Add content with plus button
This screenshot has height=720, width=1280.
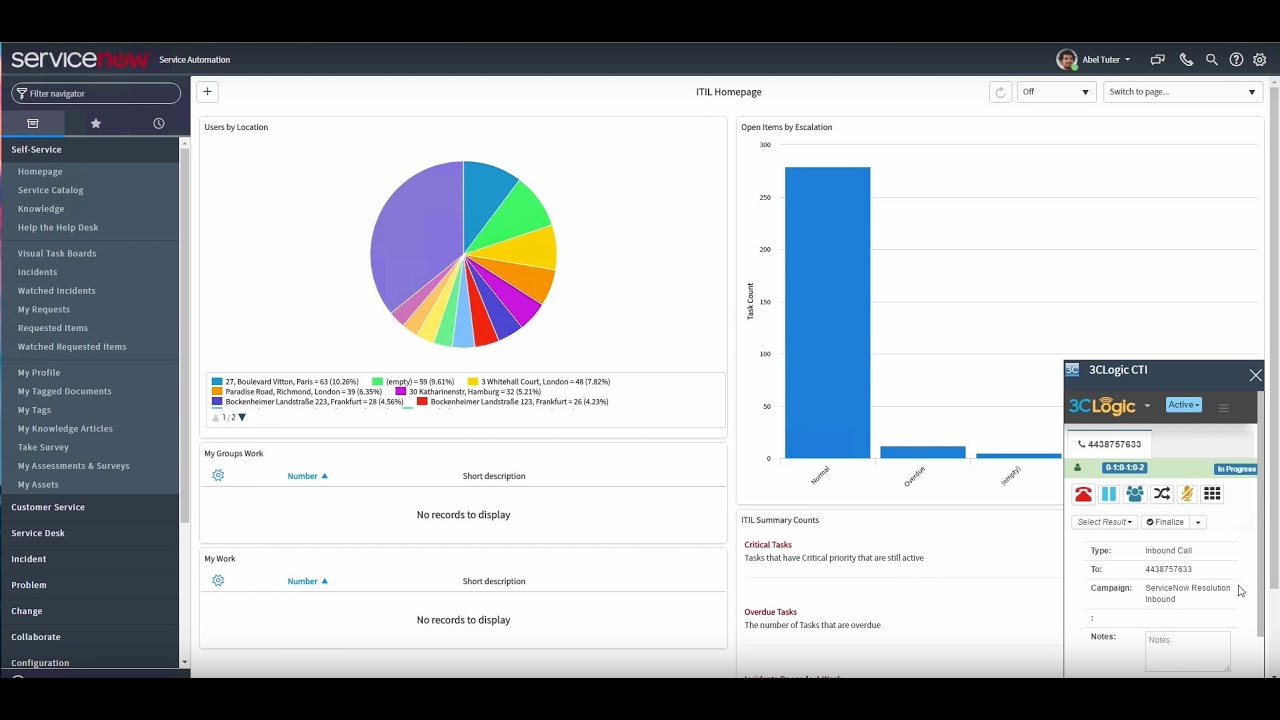207,92
